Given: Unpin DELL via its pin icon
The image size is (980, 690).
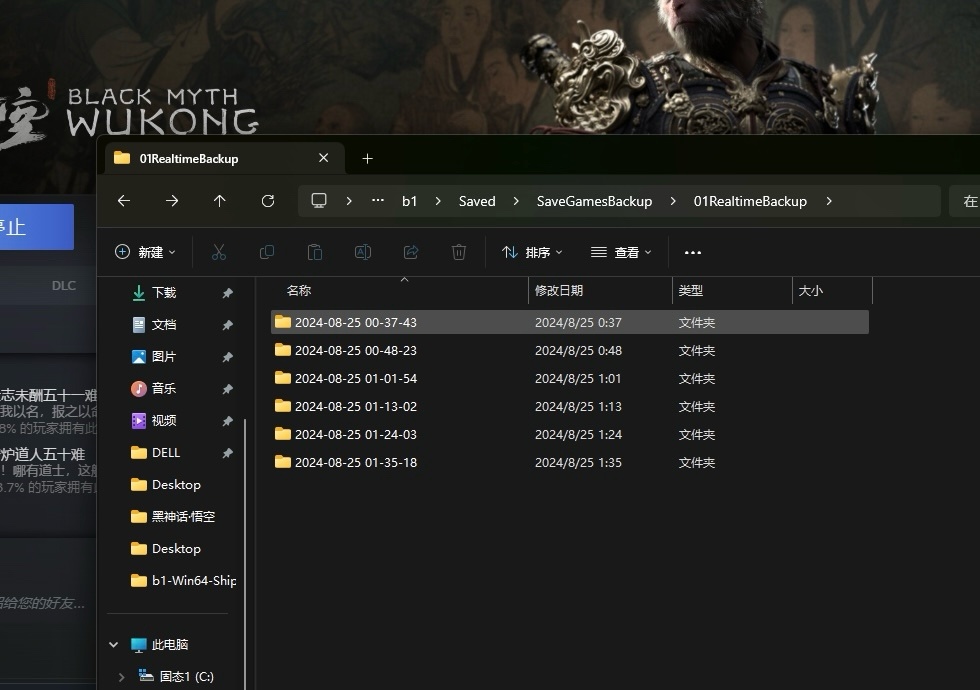Looking at the screenshot, I should point(228,452).
